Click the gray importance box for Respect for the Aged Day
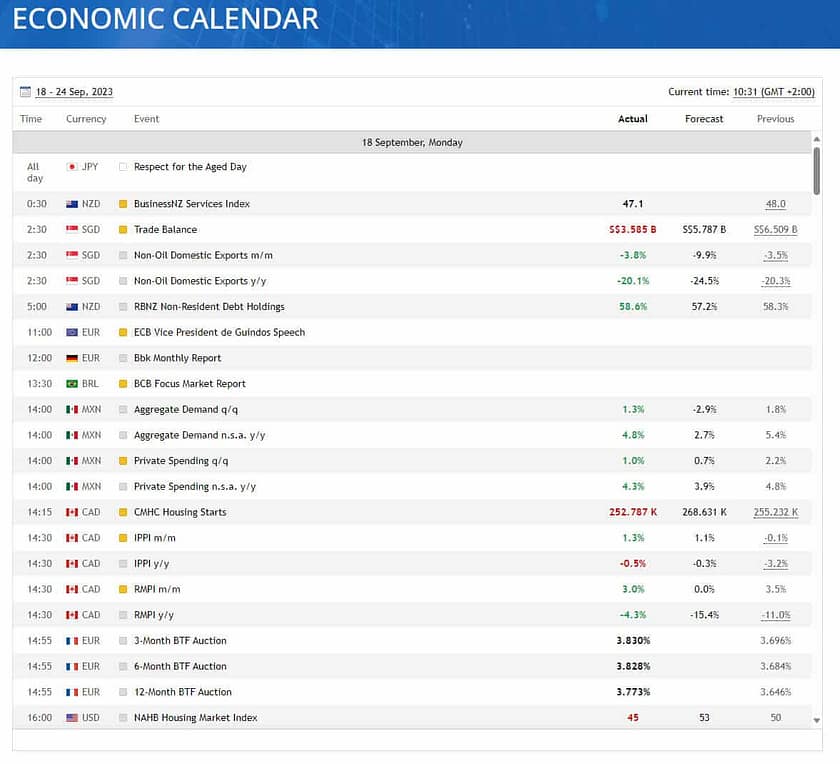 123,167
